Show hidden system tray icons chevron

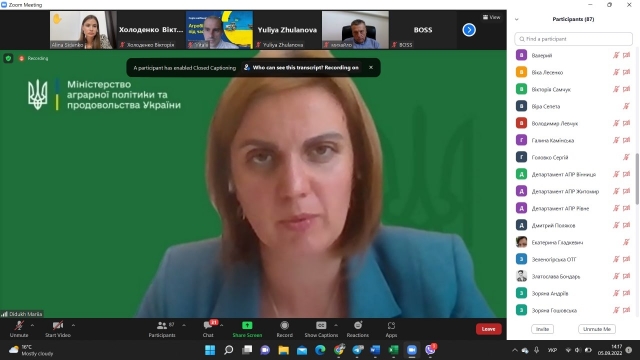pos(515,350)
